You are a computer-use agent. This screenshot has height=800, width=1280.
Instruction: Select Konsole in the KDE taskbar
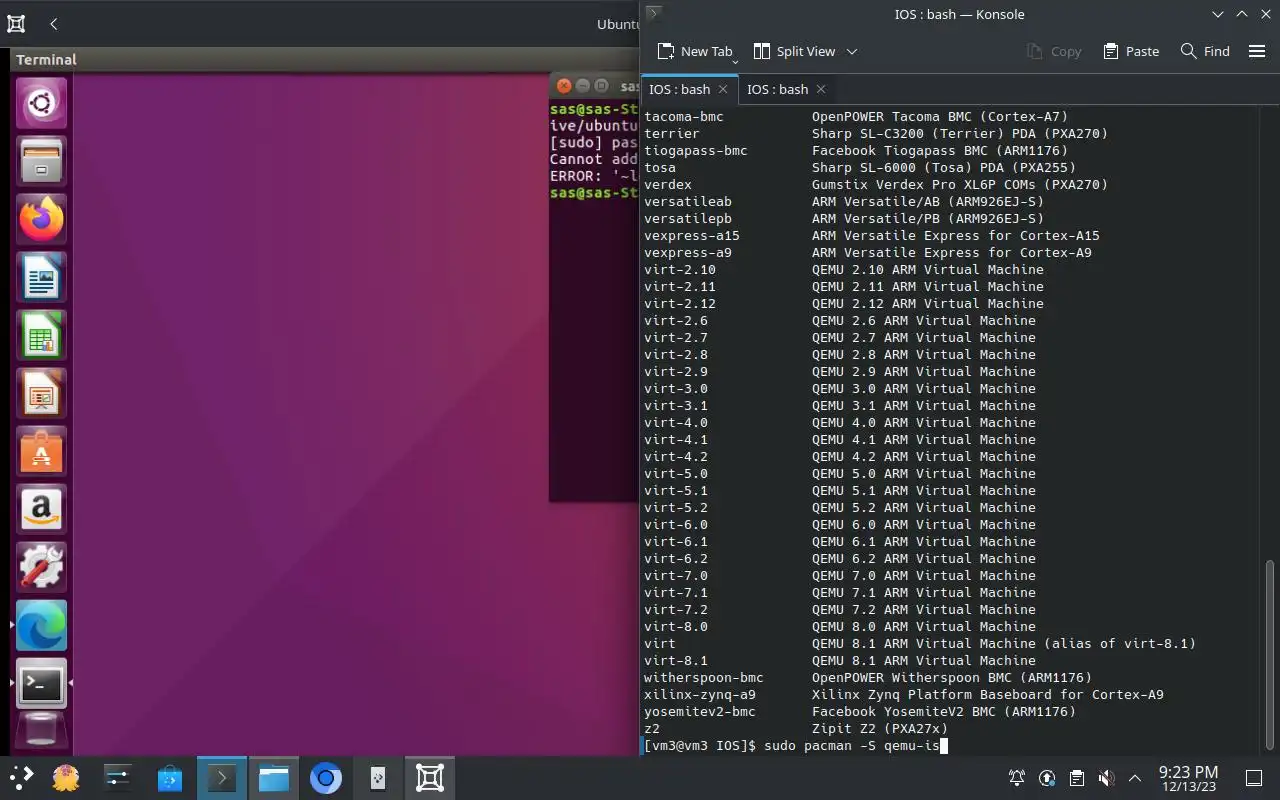point(222,778)
